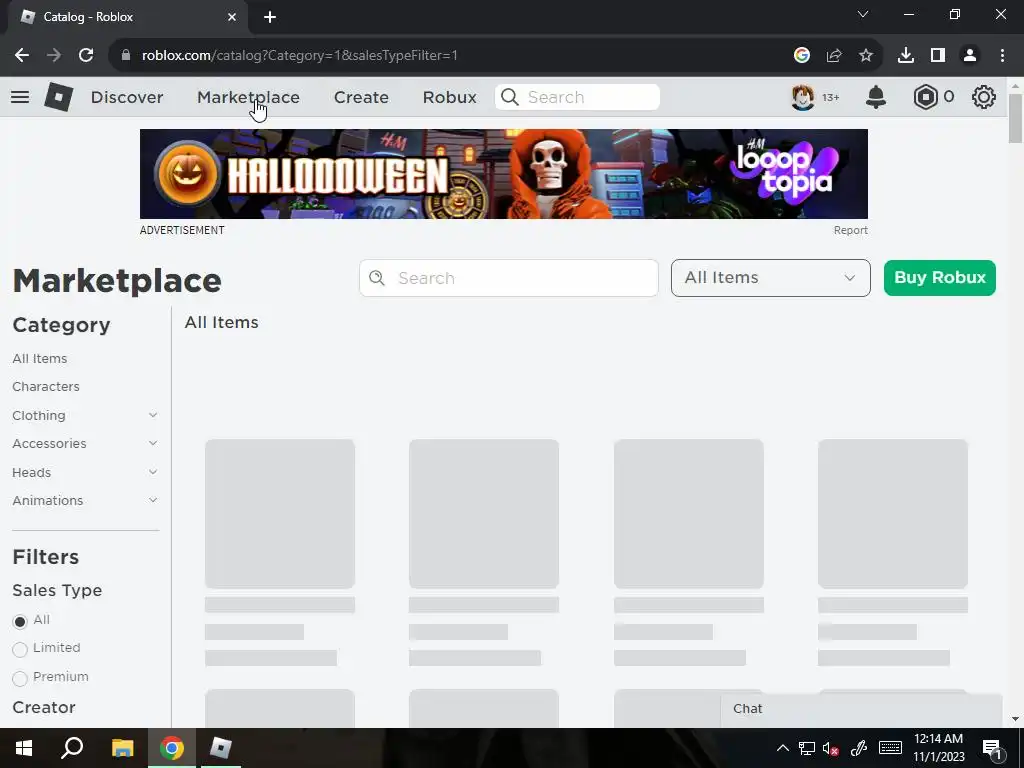
Task: Open Chrome profile icon
Action: [970, 56]
